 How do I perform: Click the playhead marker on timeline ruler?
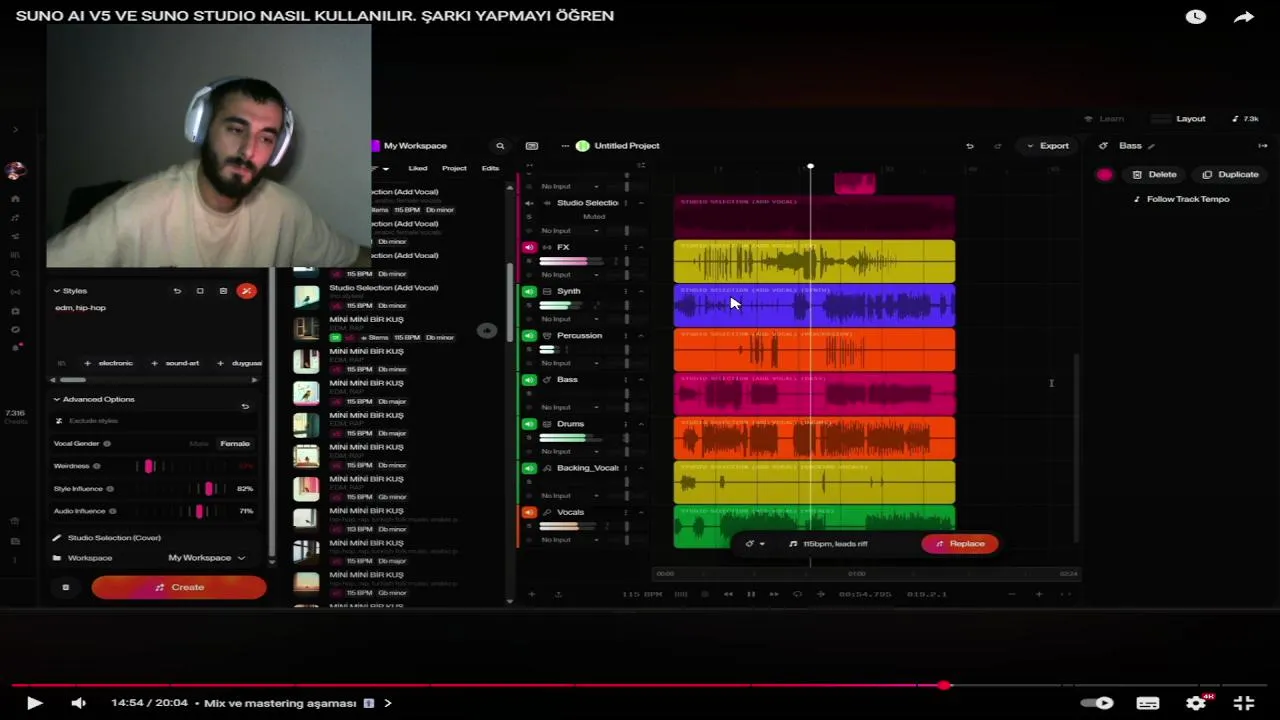[810, 166]
